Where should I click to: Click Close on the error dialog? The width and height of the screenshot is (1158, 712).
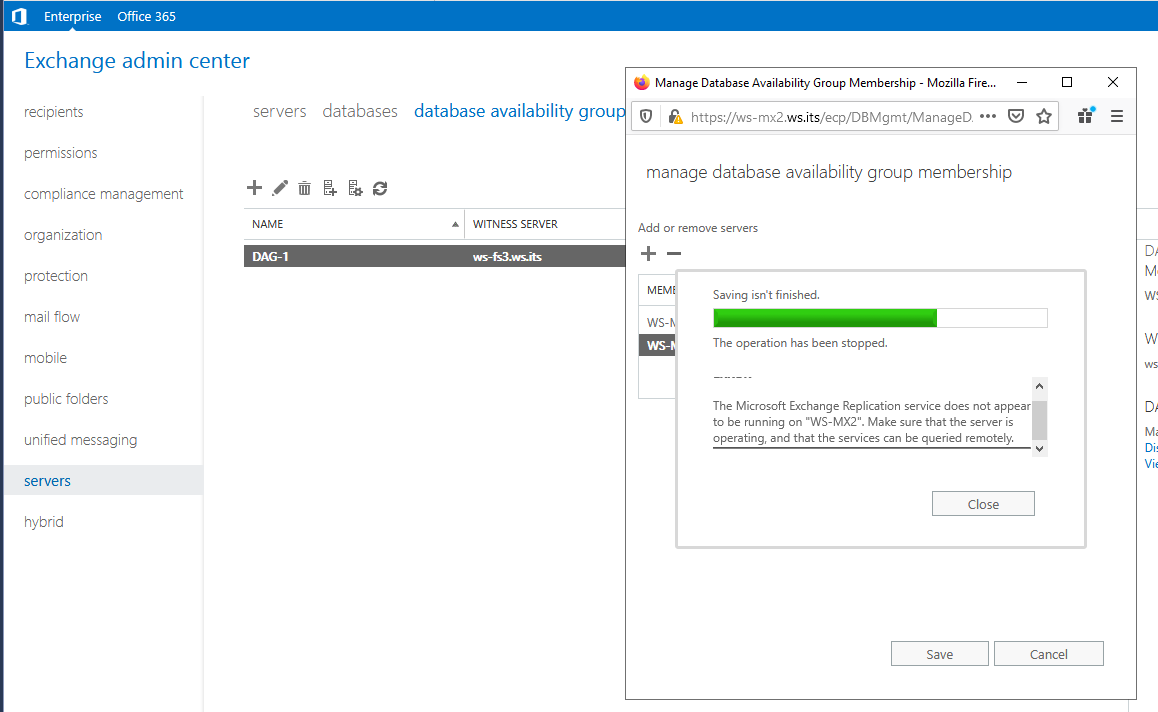983,504
